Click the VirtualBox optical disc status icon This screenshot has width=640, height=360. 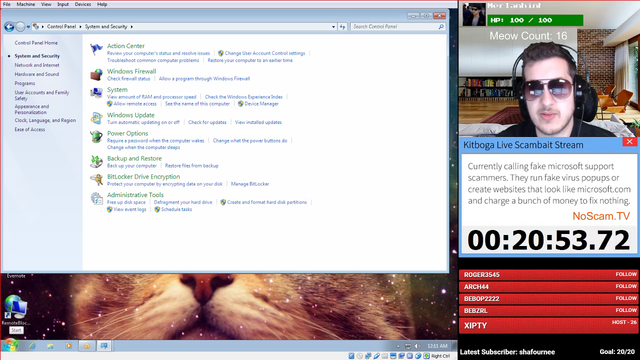tap(360, 356)
